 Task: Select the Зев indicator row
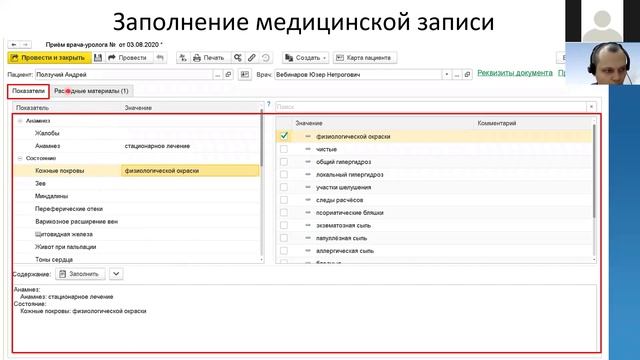137,183
